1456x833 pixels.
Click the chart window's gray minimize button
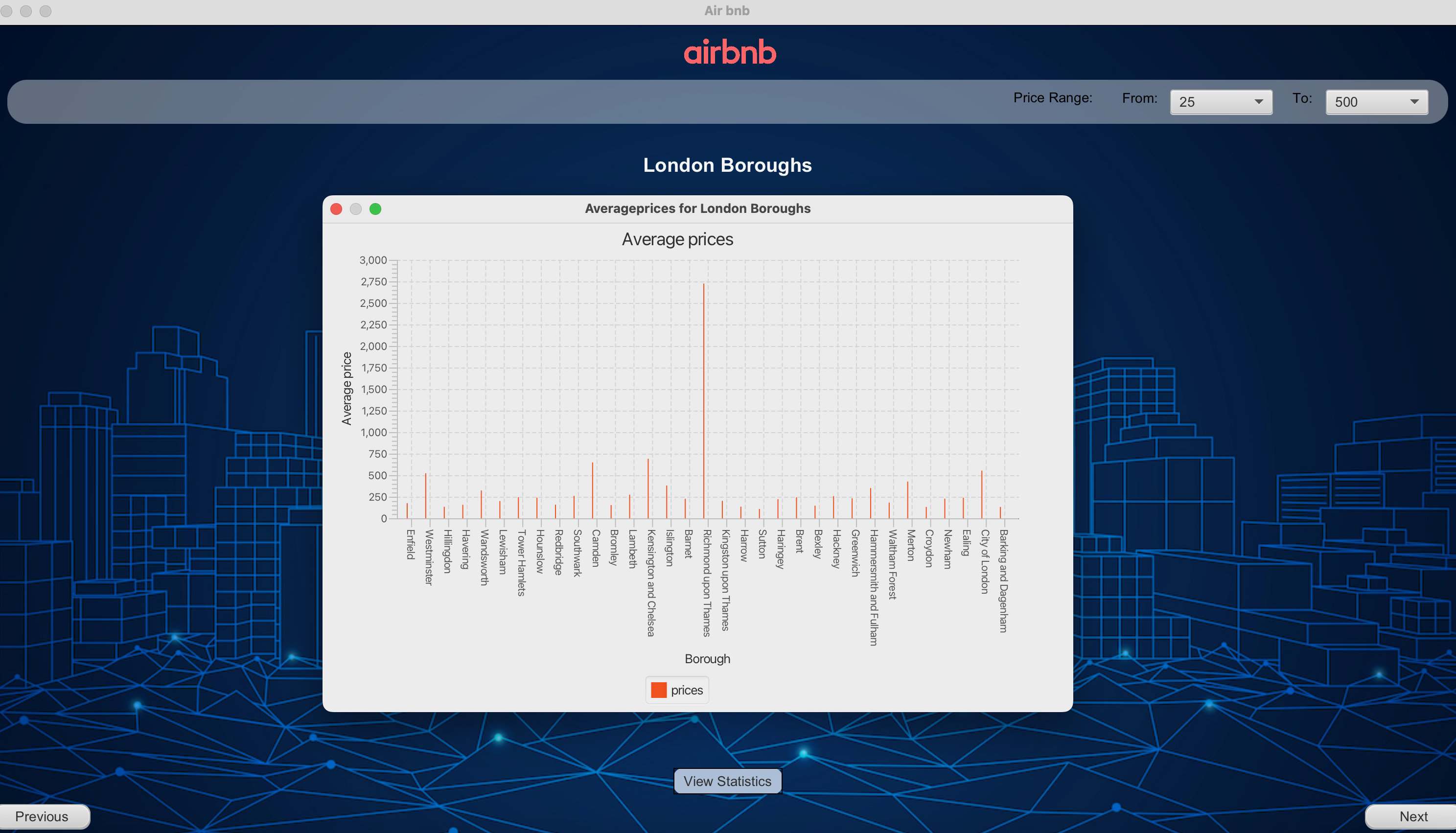(x=356, y=209)
